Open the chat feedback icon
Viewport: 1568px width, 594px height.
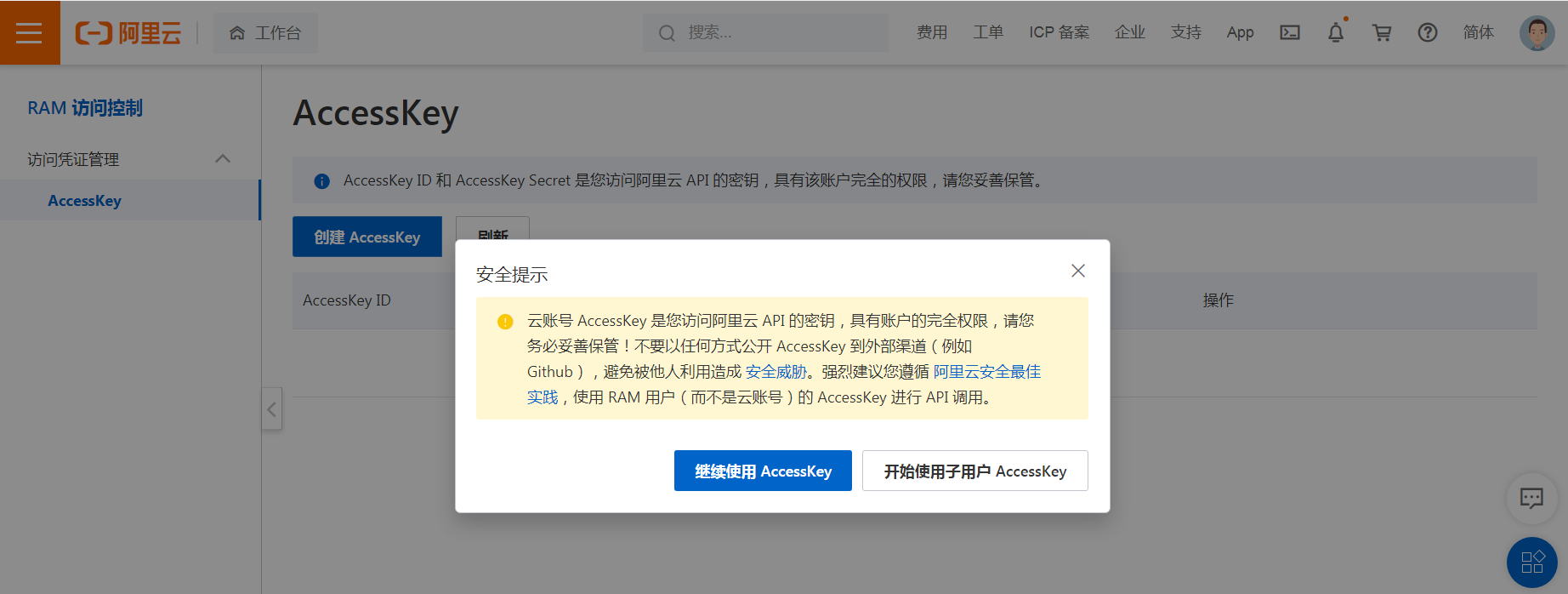[1531, 498]
